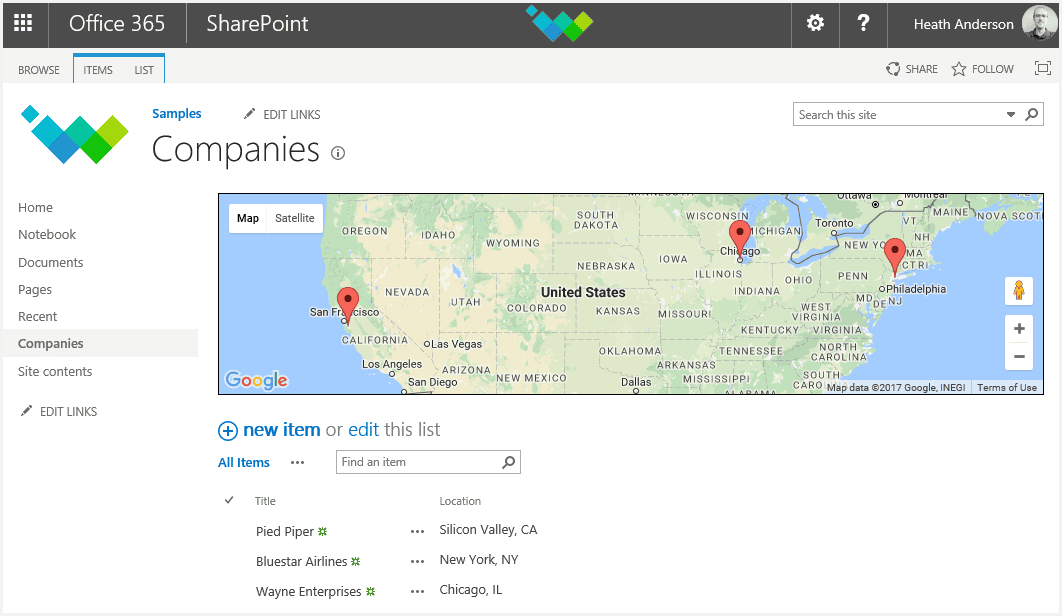This screenshot has width=1062, height=616.
Task: Open the Wayne Enterprises ellipsis menu
Action: [417, 592]
